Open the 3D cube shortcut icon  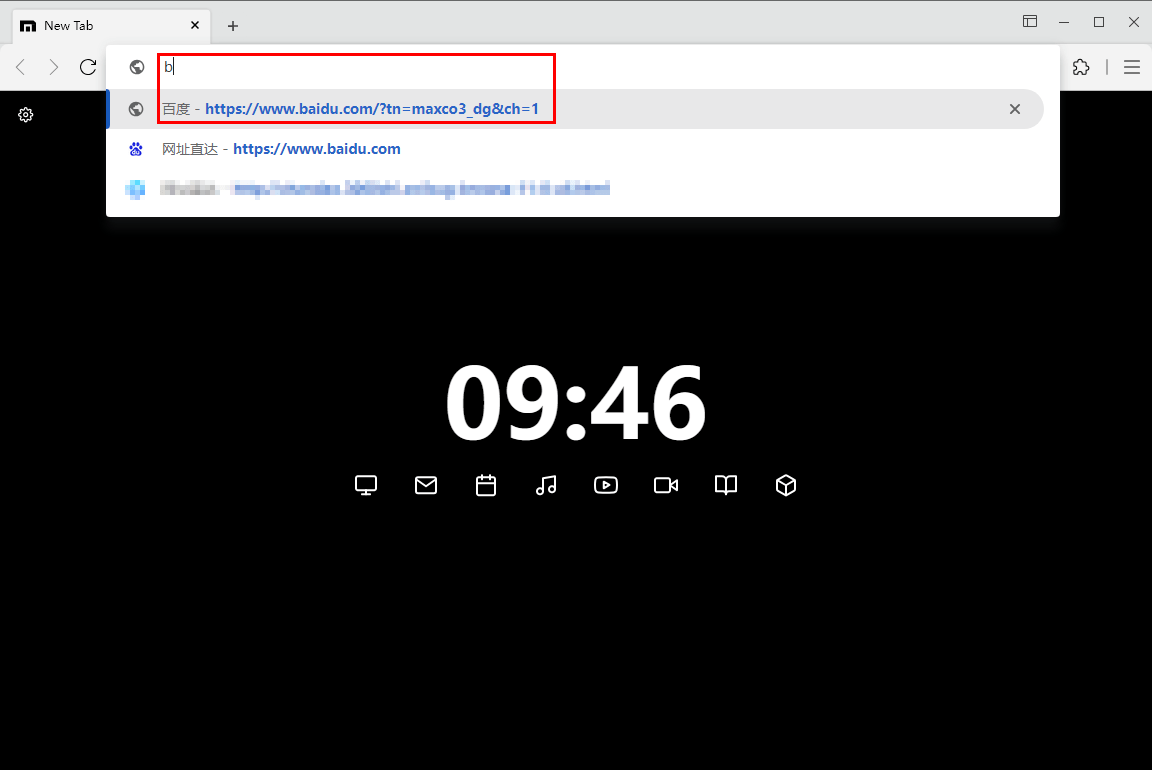[x=786, y=485]
